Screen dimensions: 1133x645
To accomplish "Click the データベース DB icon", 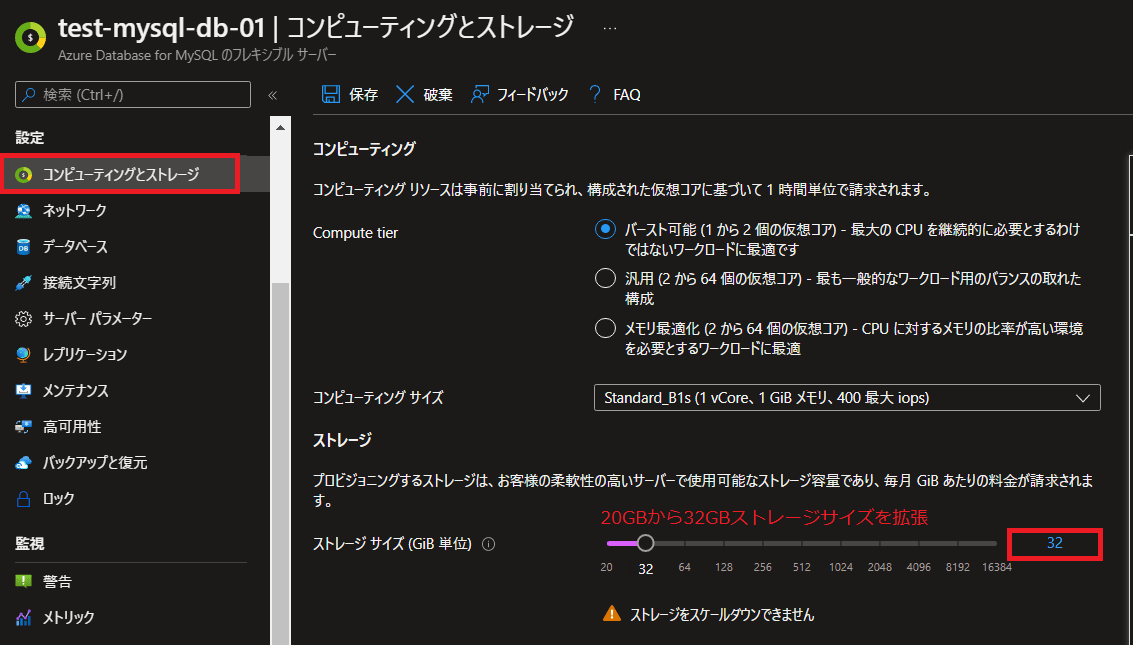I will [x=24, y=247].
